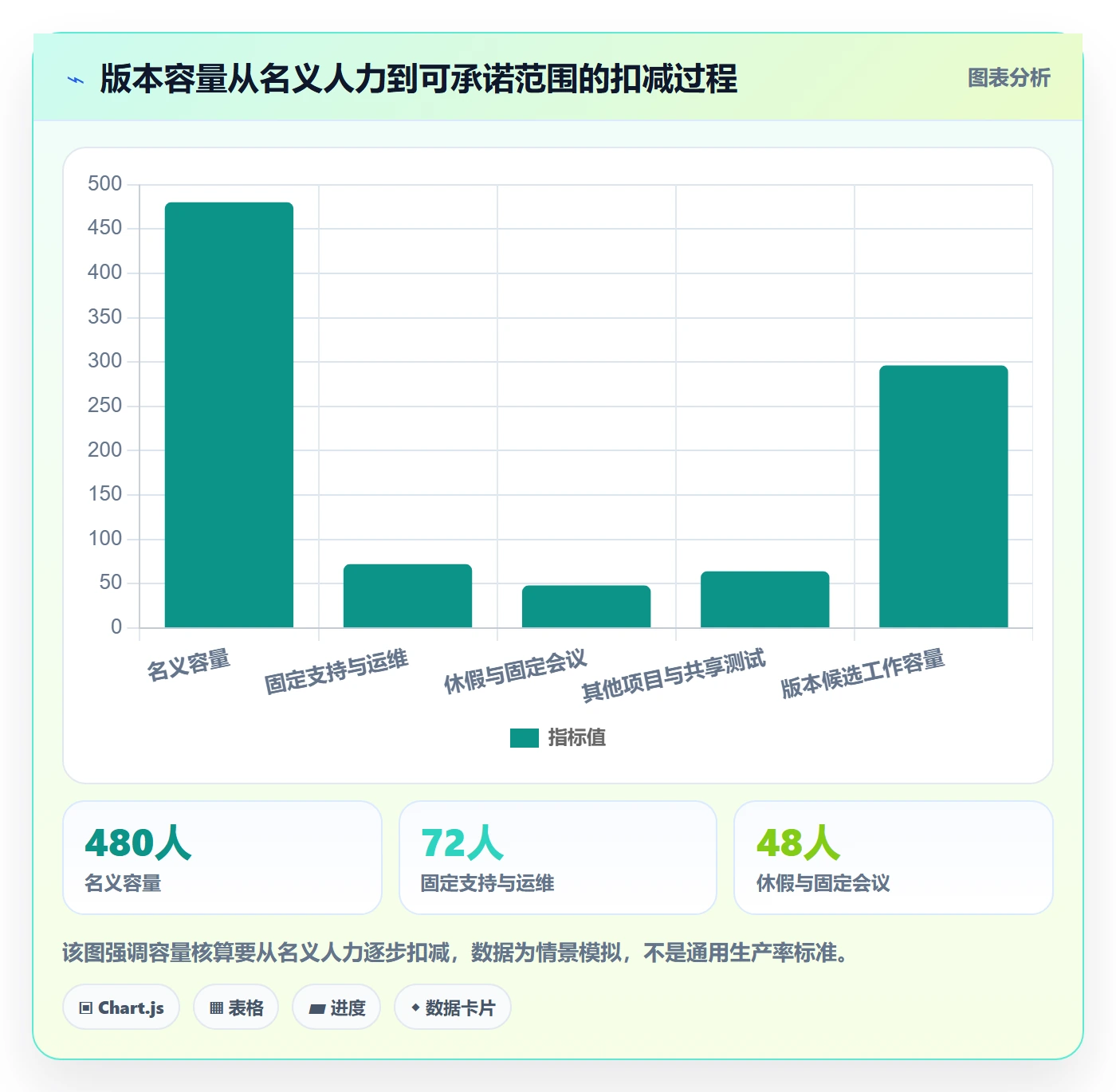The image size is (1116, 1092).
Task: Click the grid icon in the 表格 chip
Action: tap(216, 1008)
